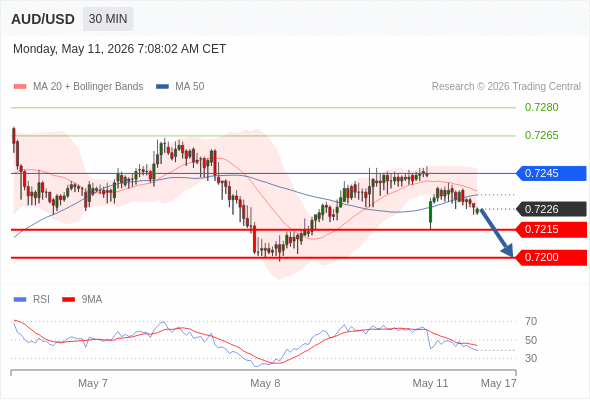Click the 30 MIN timeframe badge
Viewport: 590px width, 400px height.
click(x=108, y=19)
